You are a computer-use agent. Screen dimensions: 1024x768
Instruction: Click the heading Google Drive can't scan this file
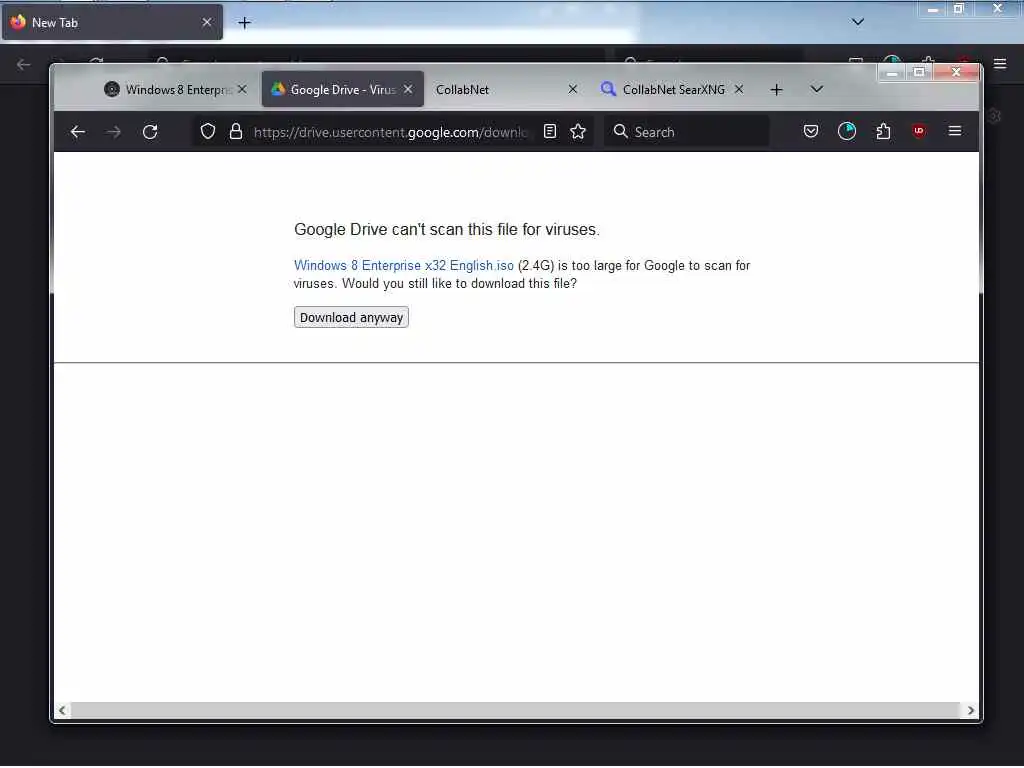pyautogui.click(x=447, y=229)
